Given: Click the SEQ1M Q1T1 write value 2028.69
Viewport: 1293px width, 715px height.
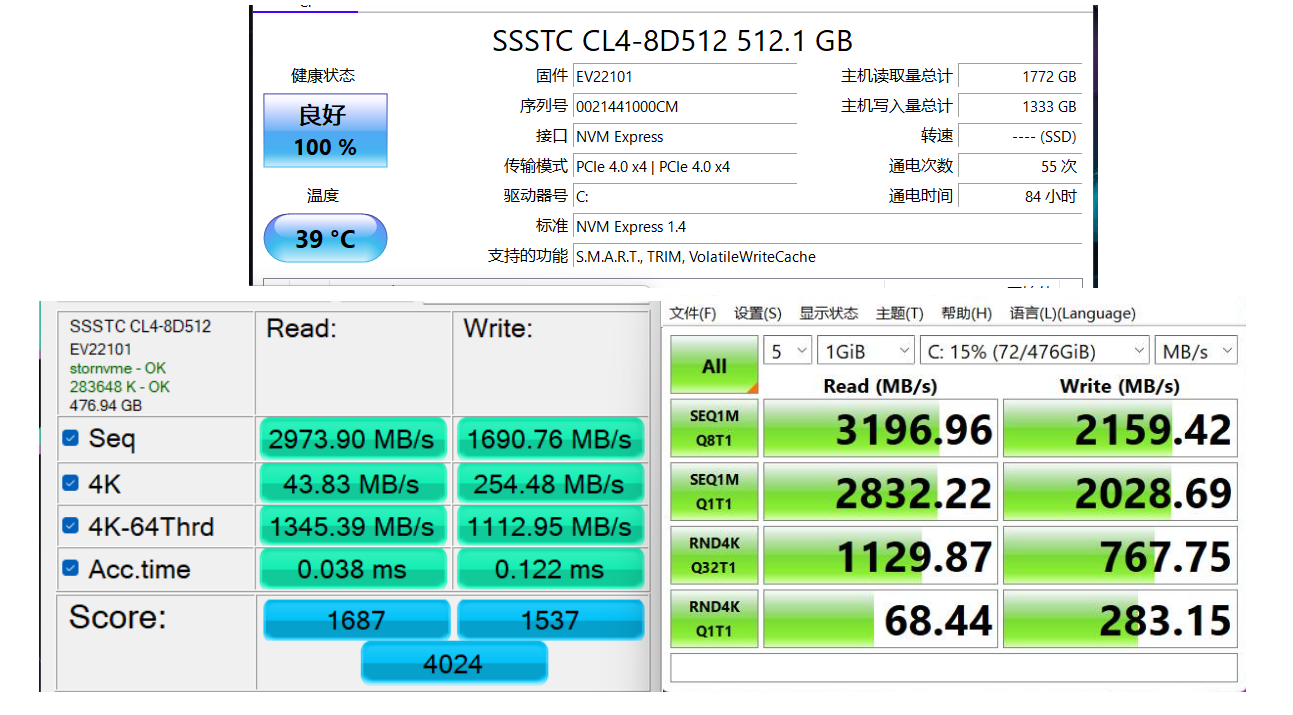Looking at the screenshot, I should 1120,492.
